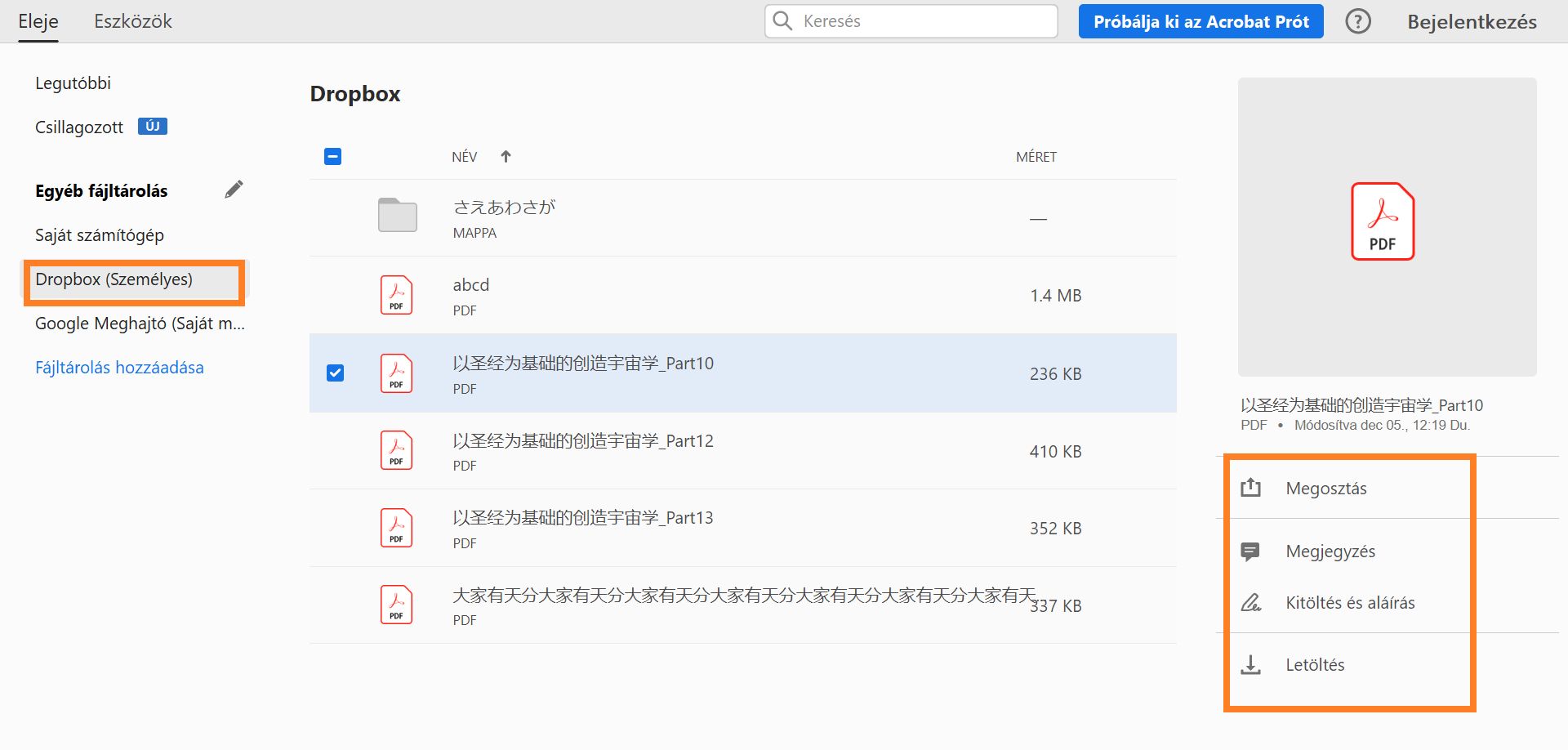Click the Megjegyzés comment bubble icon
1568x750 pixels.
click(x=1250, y=551)
